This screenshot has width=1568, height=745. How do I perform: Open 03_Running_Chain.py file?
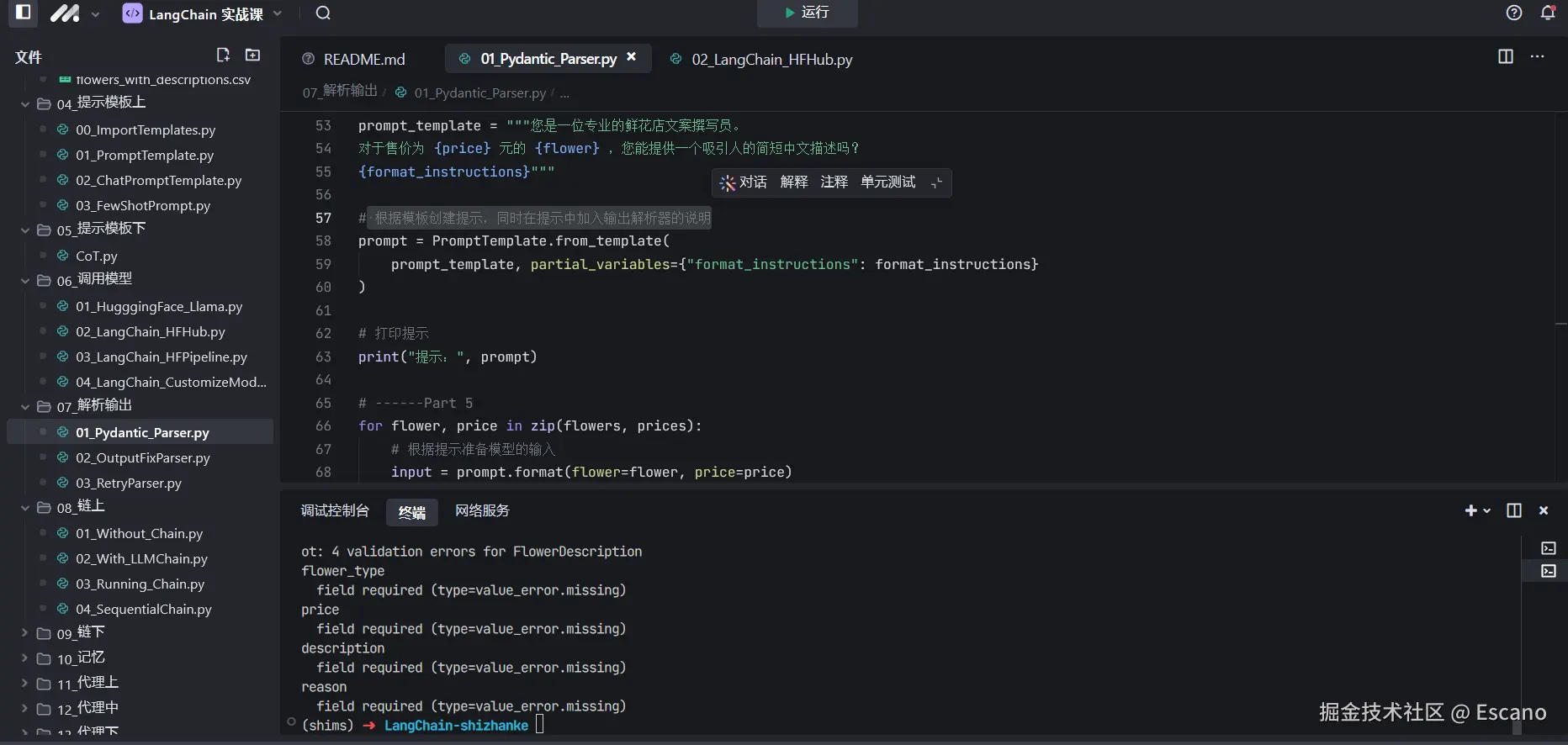(140, 584)
